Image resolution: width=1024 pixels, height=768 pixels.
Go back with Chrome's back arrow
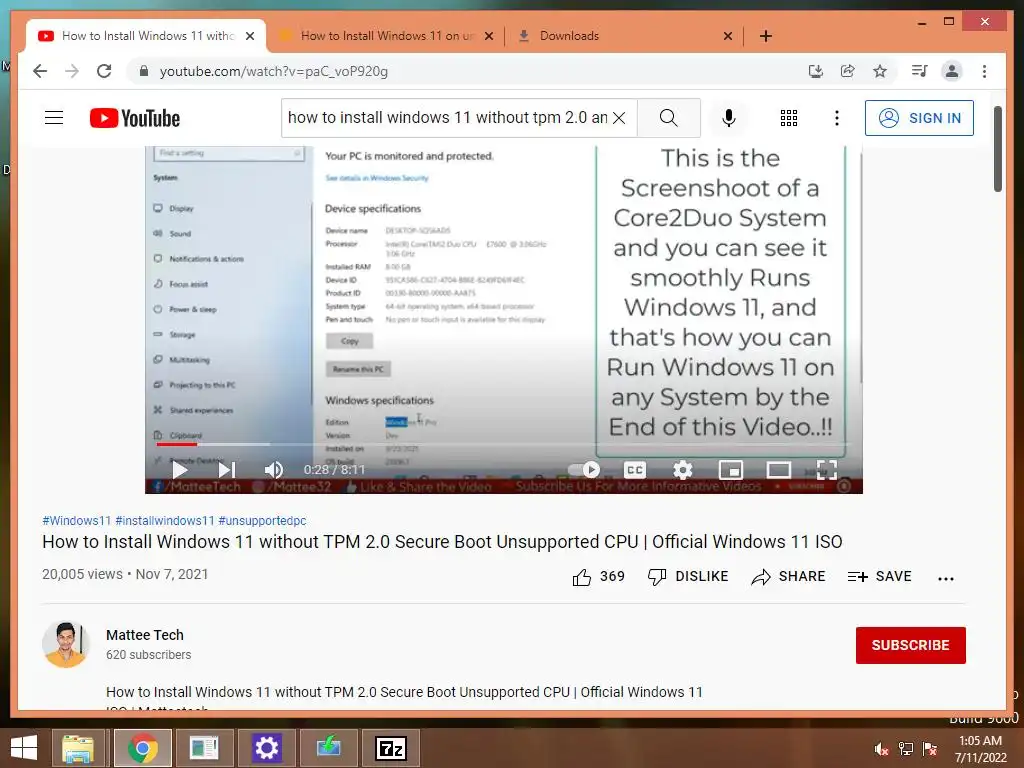click(x=40, y=71)
